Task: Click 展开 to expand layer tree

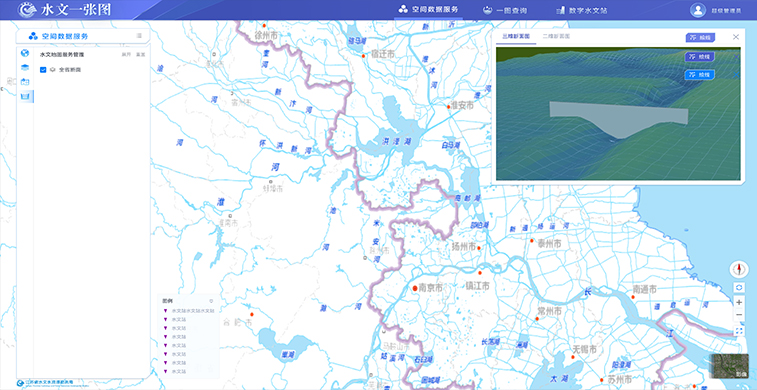Action: pyautogui.click(x=126, y=55)
